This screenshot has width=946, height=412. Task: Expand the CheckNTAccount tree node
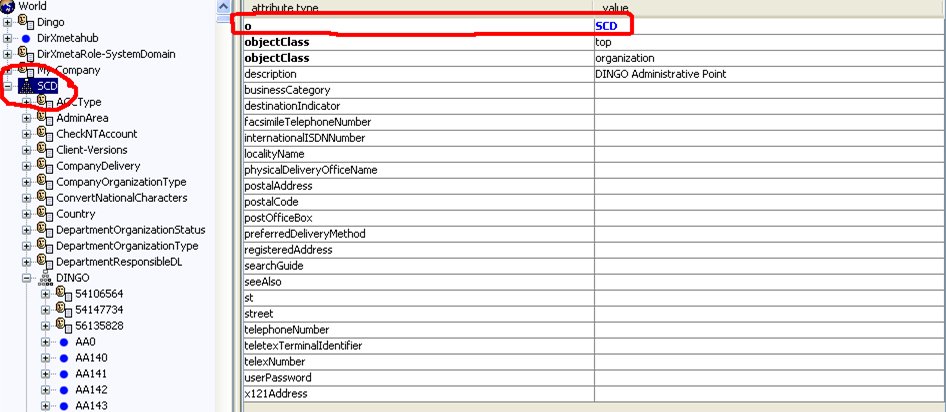26,134
